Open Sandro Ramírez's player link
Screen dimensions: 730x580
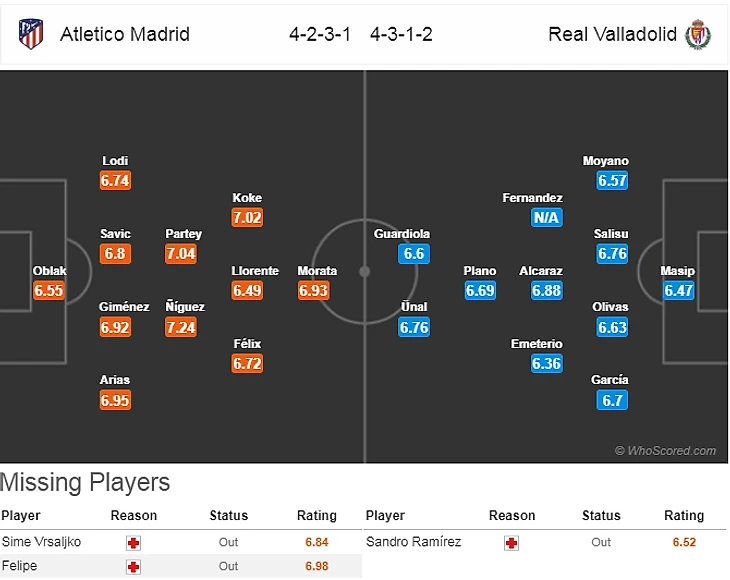(414, 541)
